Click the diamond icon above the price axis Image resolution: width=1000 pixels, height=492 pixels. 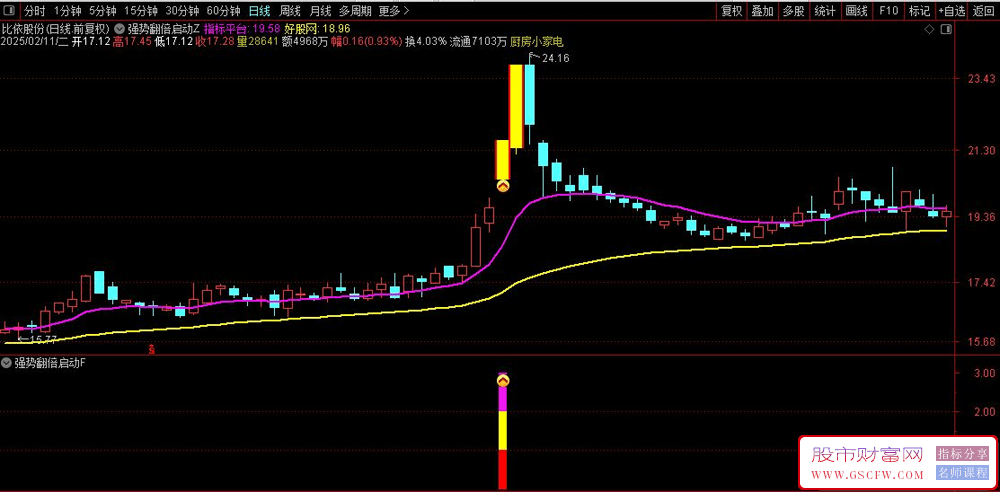[x=929, y=31]
